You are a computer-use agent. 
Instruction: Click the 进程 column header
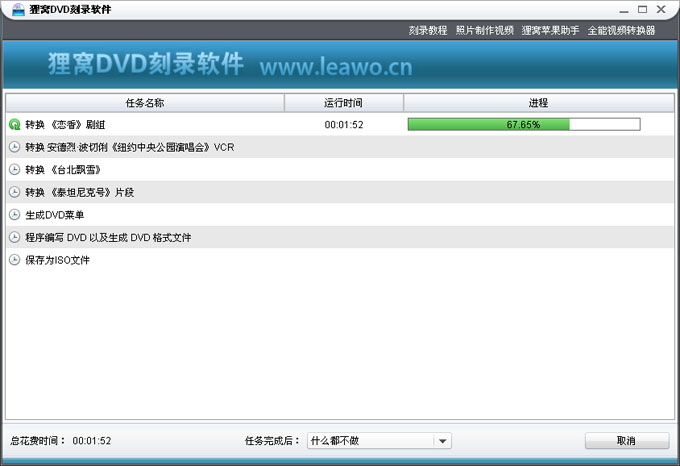[x=539, y=103]
